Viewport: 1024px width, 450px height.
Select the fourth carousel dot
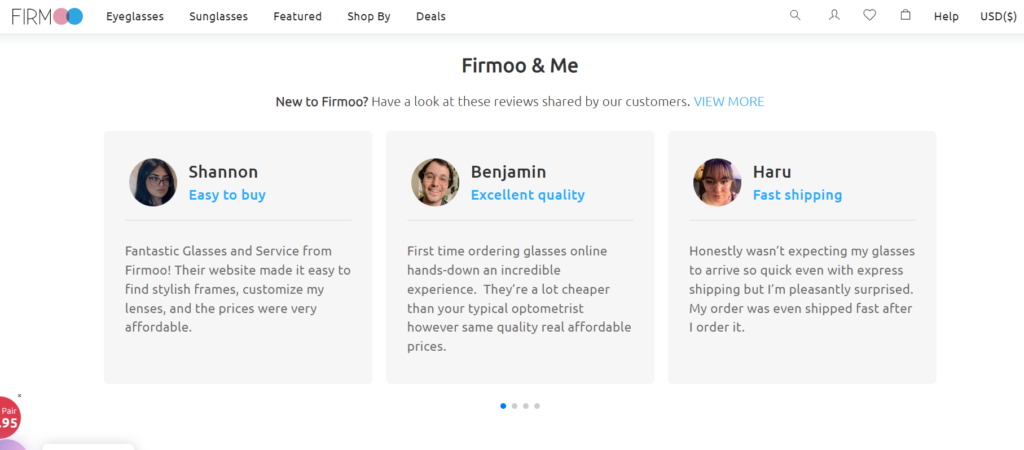click(537, 406)
